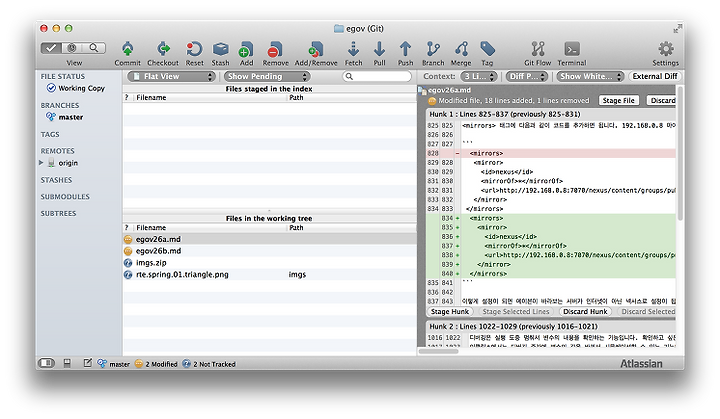Click Filename header in staged files
Screen dimensions: 720x419
pyautogui.click(x=152, y=97)
